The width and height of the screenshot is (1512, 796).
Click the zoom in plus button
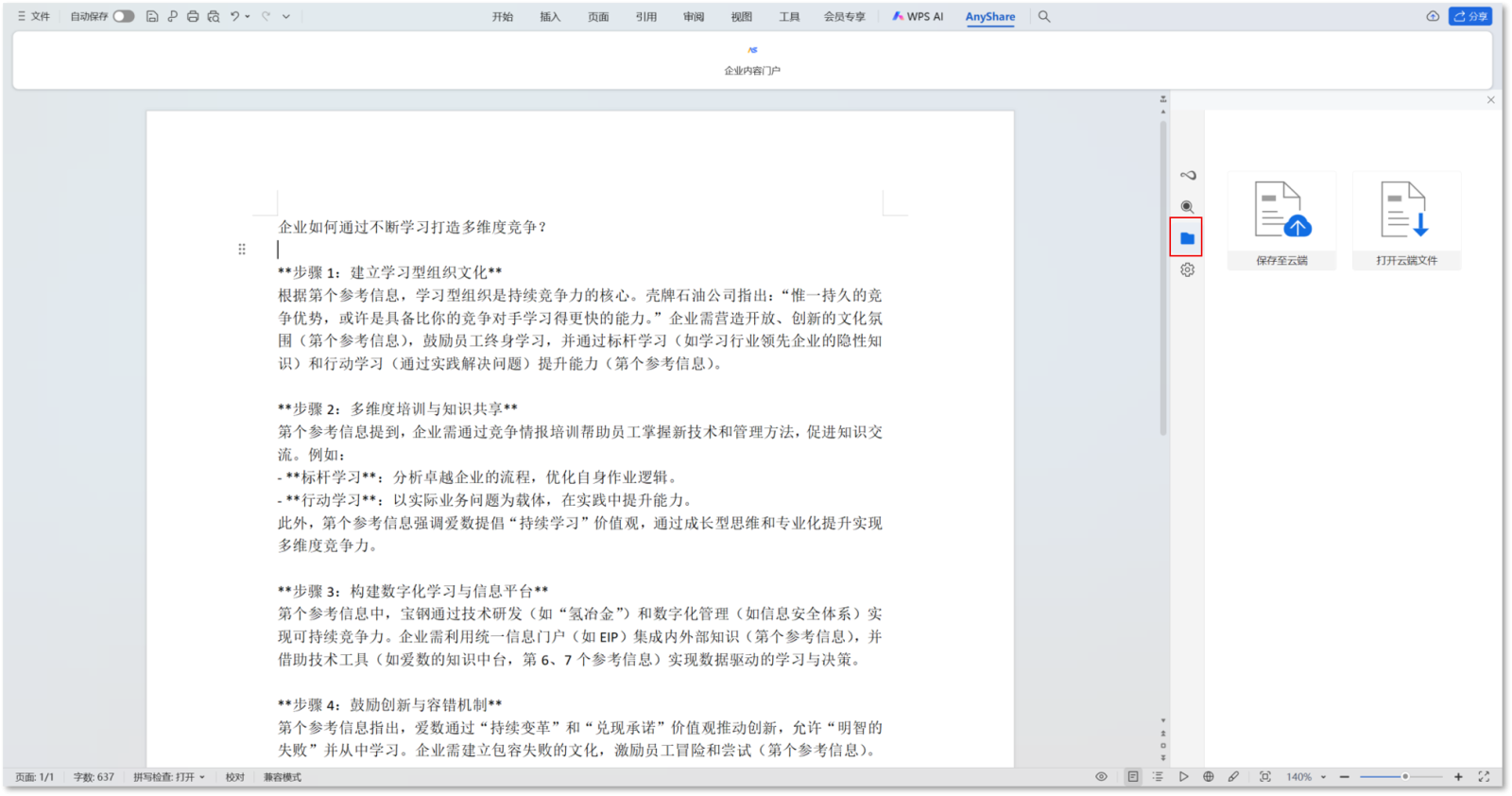click(x=1458, y=777)
